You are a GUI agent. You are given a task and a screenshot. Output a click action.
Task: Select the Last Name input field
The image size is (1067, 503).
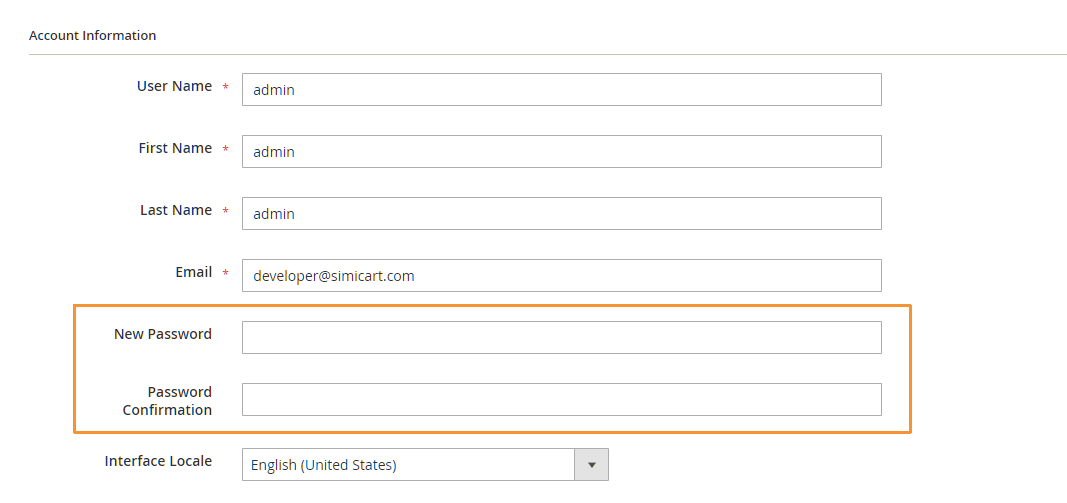561,213
